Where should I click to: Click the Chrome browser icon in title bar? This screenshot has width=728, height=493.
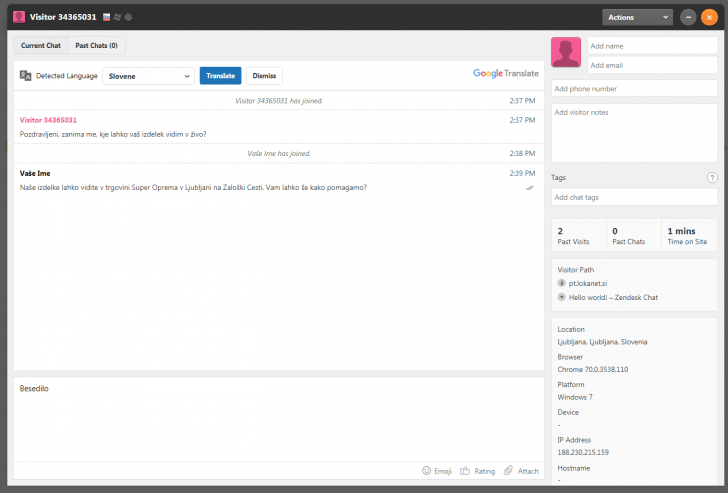click(129, 17)
